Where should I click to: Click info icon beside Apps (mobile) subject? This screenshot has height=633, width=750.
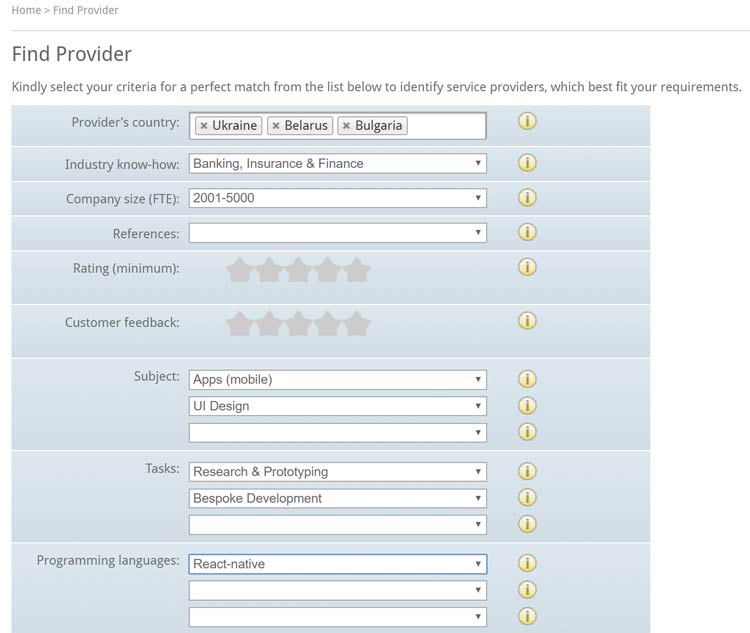[x=527, y=379]
